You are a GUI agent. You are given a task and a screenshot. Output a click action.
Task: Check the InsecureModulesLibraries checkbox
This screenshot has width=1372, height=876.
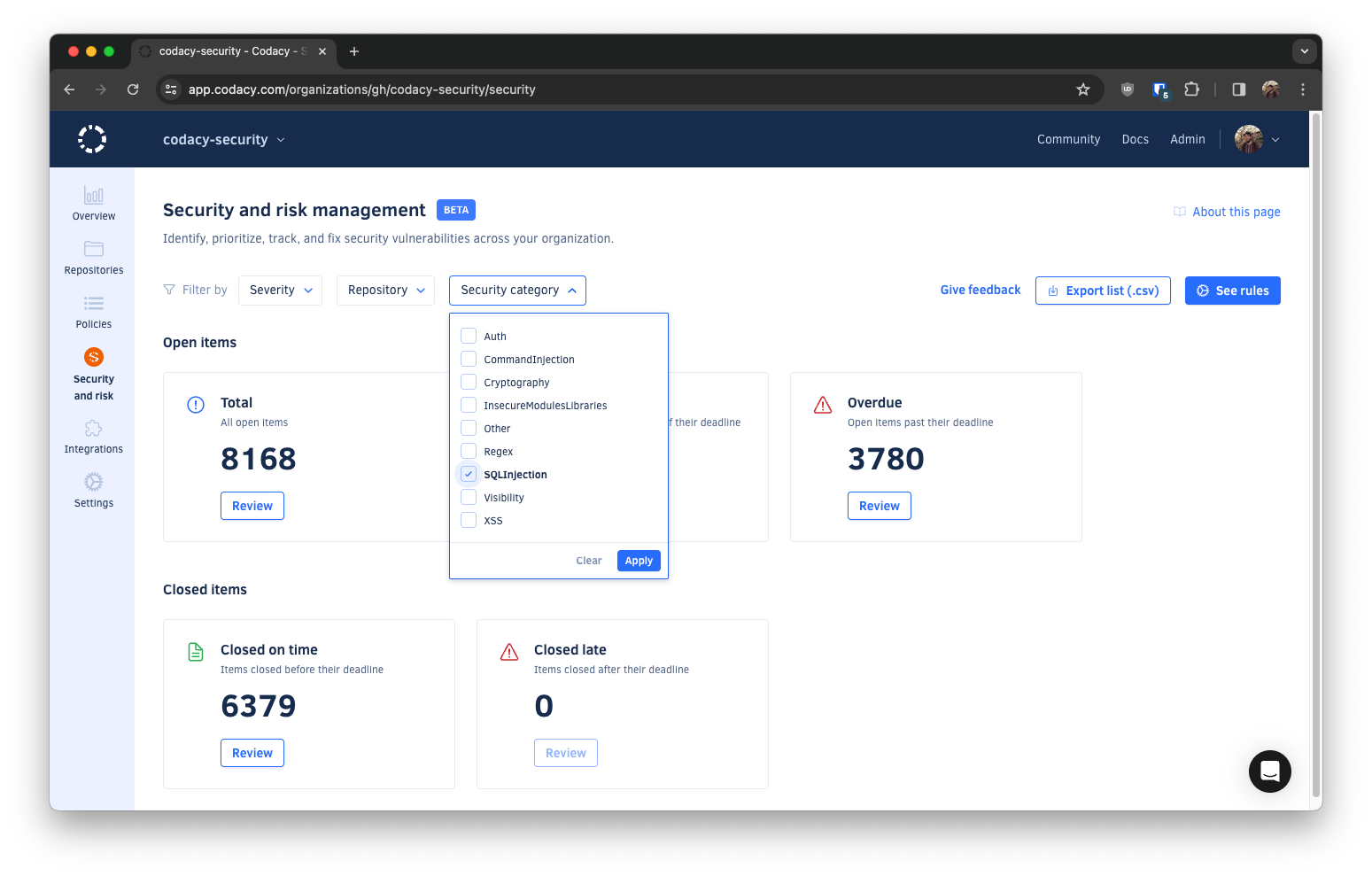tap(469, 405)
